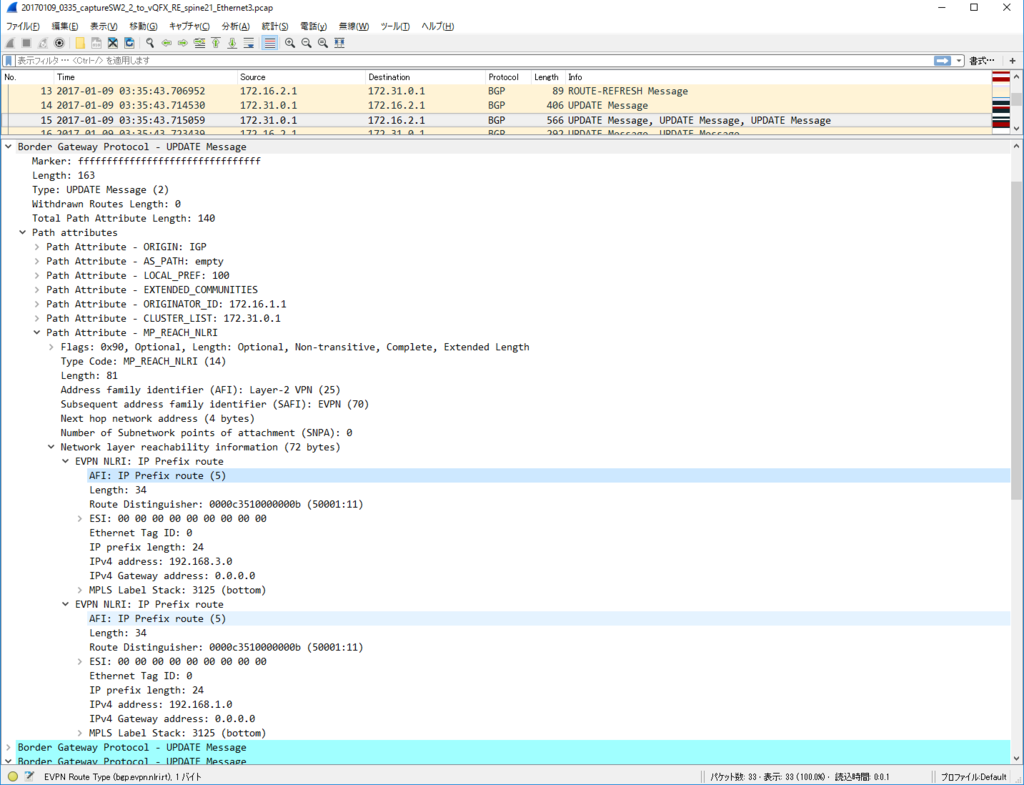Collapse the first Border Gateway Protocol UPDATE node
This screenshot has width=1024, height=785.
pos(8,147)
